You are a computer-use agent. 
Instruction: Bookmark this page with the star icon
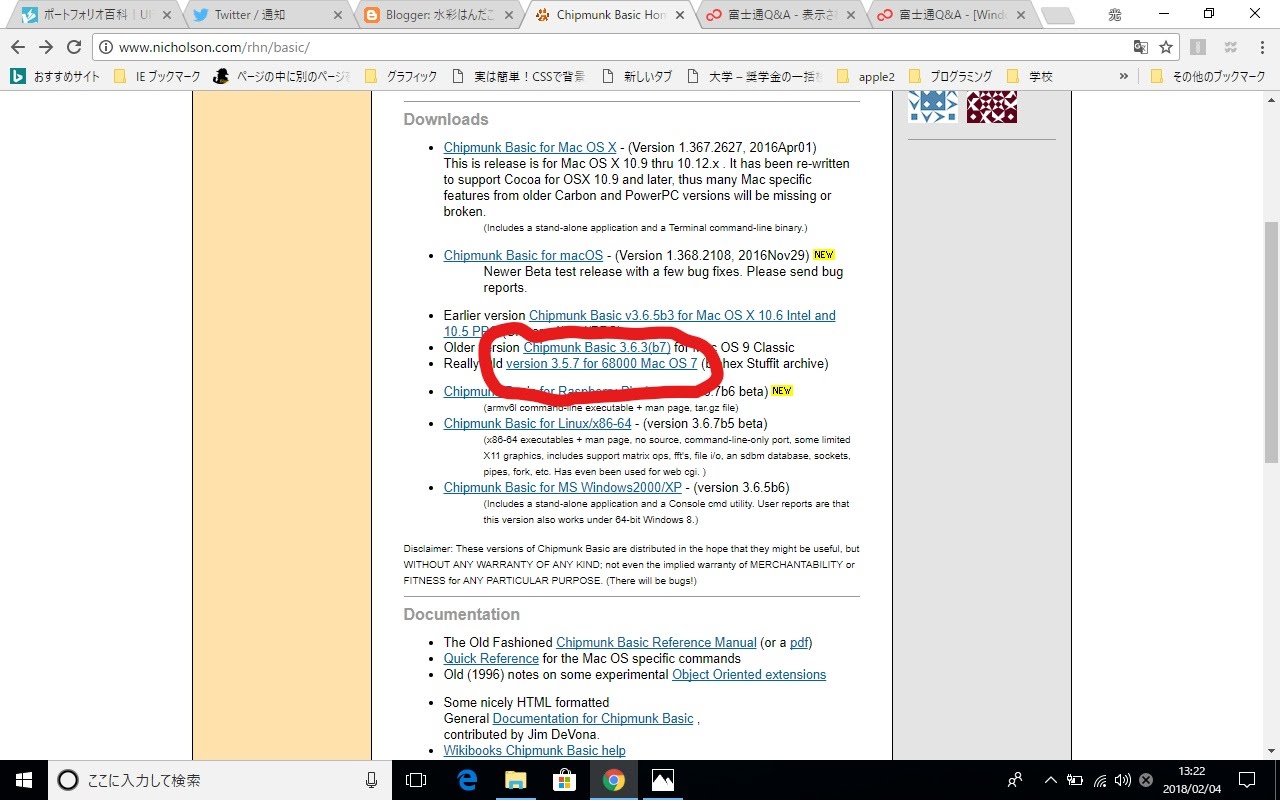(1166, 47)
